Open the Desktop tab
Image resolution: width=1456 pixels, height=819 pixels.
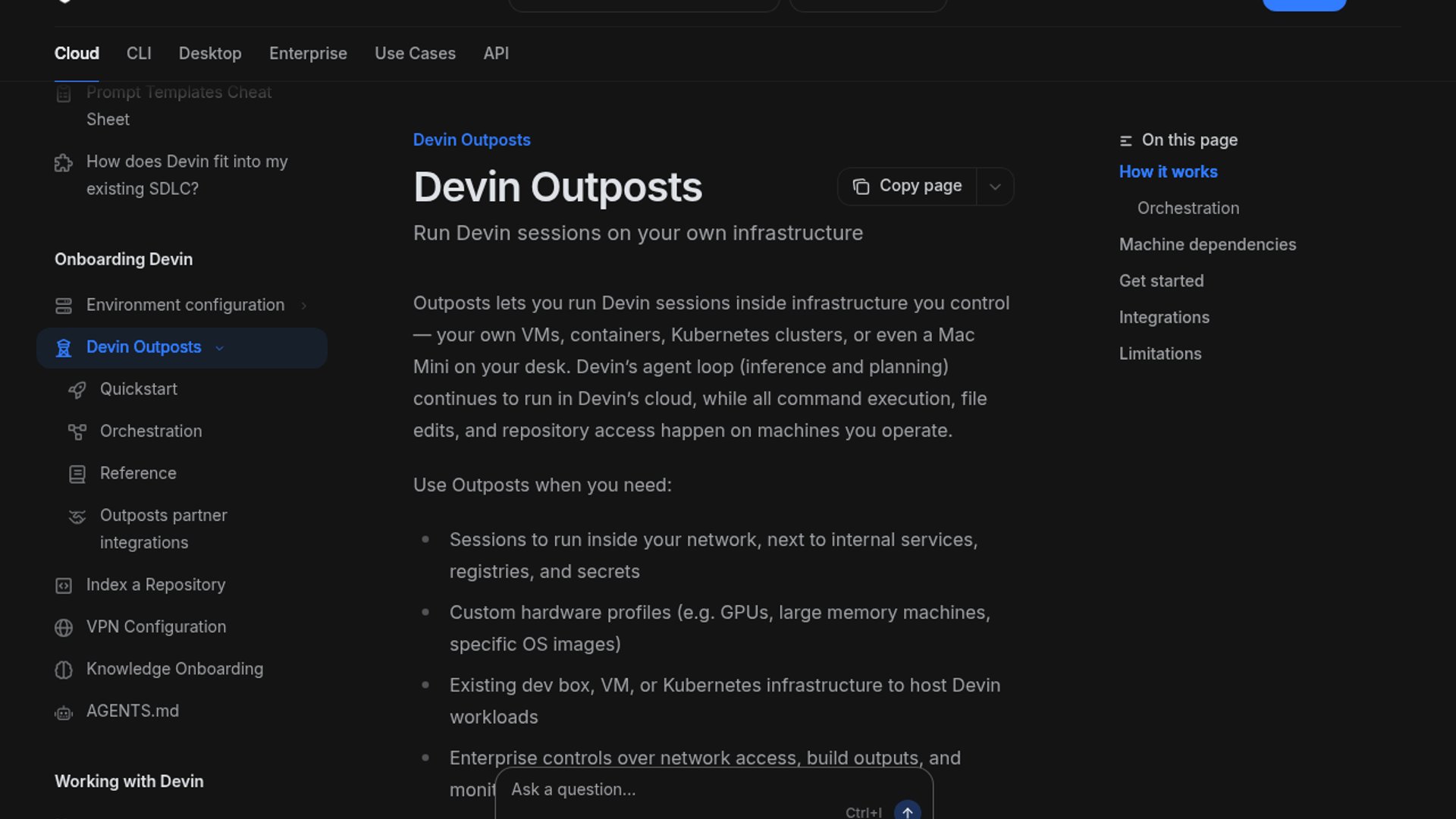(x=210, y=53)
